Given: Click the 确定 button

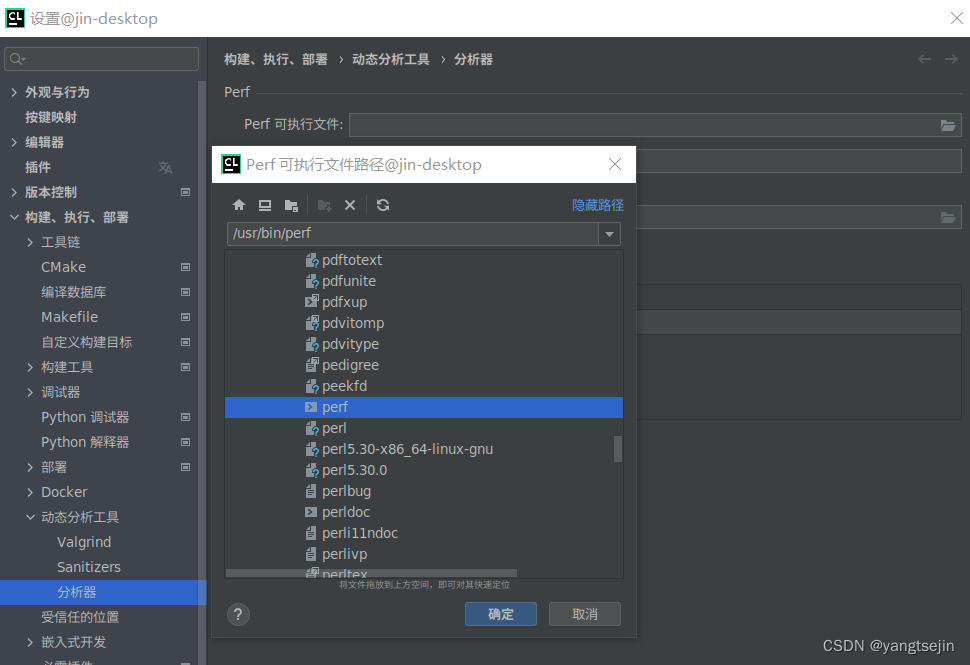Looking at the screenshot, I should [x=500, y=614].
